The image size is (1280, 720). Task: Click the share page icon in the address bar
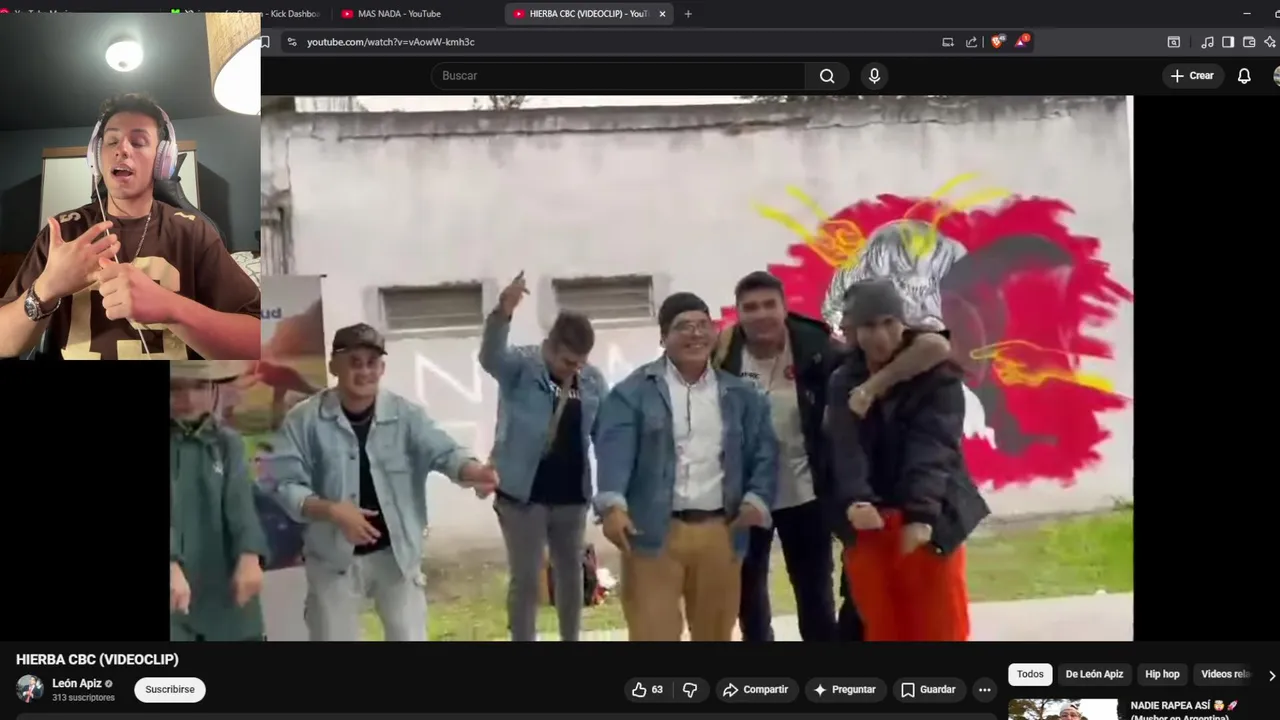pyautogui.click(x=971, y=42)
